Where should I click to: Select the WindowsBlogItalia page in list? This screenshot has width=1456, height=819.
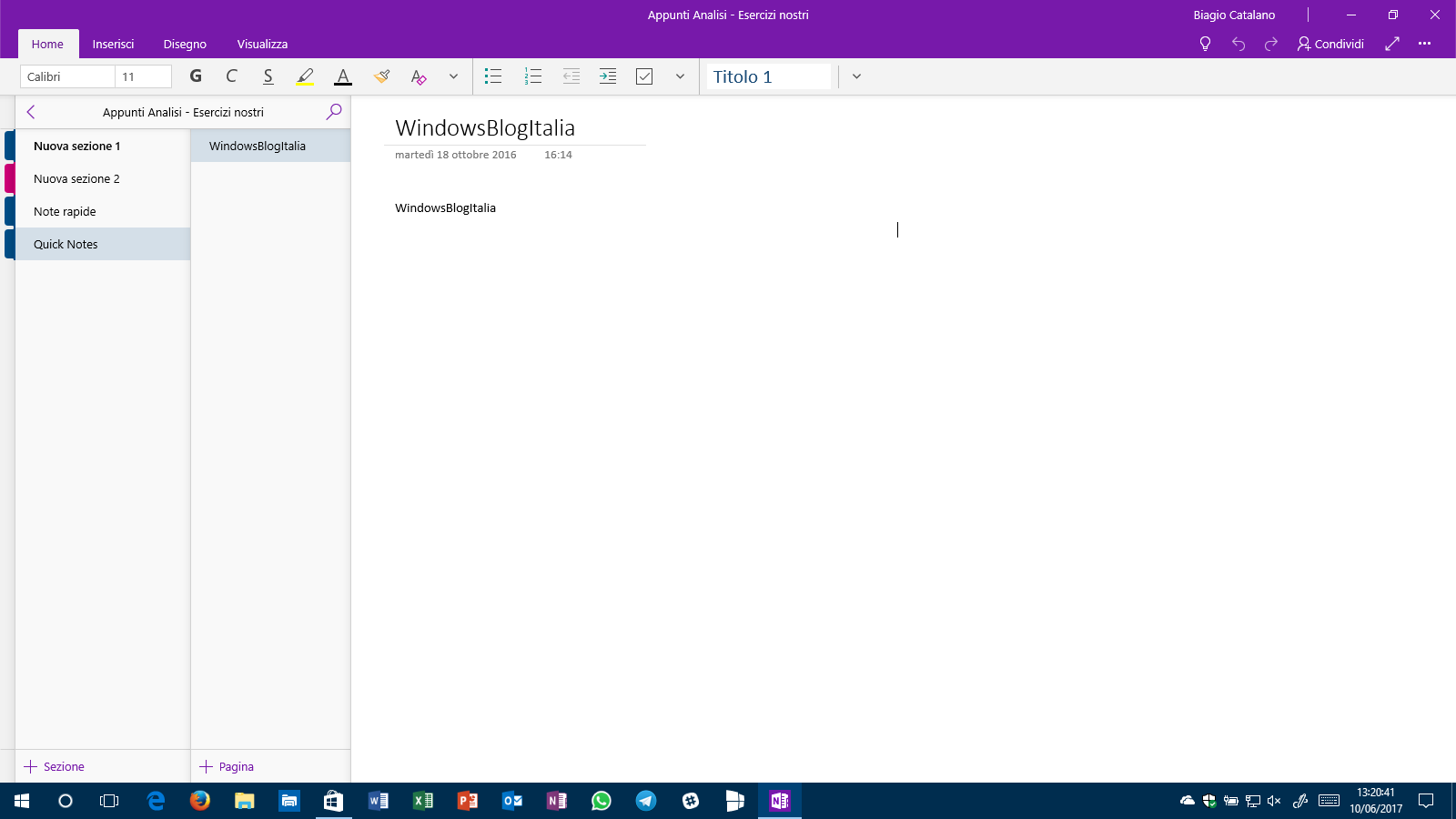point(270,146)
